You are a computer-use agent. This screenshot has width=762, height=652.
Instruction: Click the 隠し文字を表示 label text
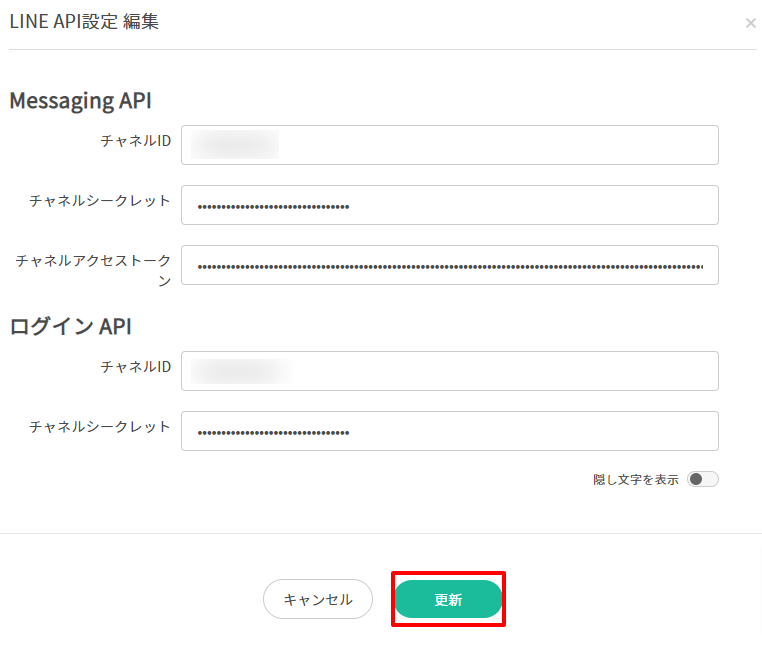pos(636,480)
